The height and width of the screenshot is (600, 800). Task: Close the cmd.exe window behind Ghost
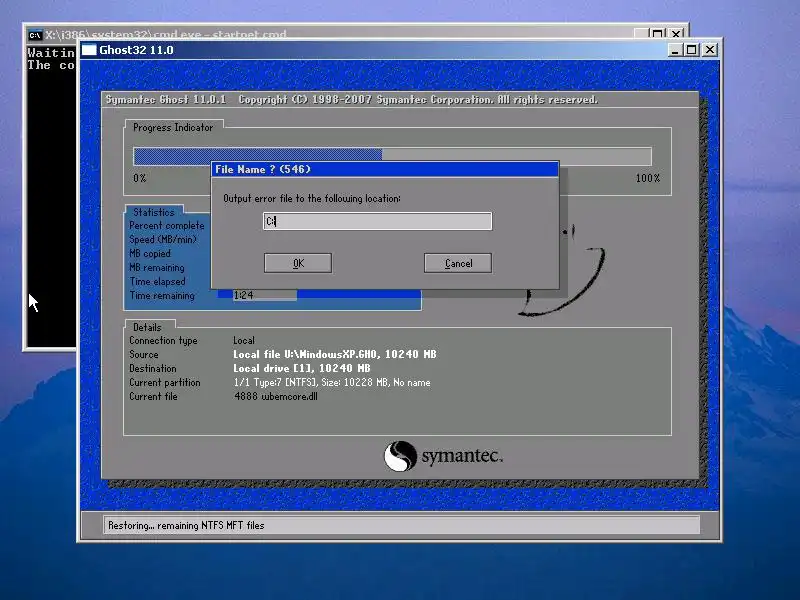click(676, 34)
